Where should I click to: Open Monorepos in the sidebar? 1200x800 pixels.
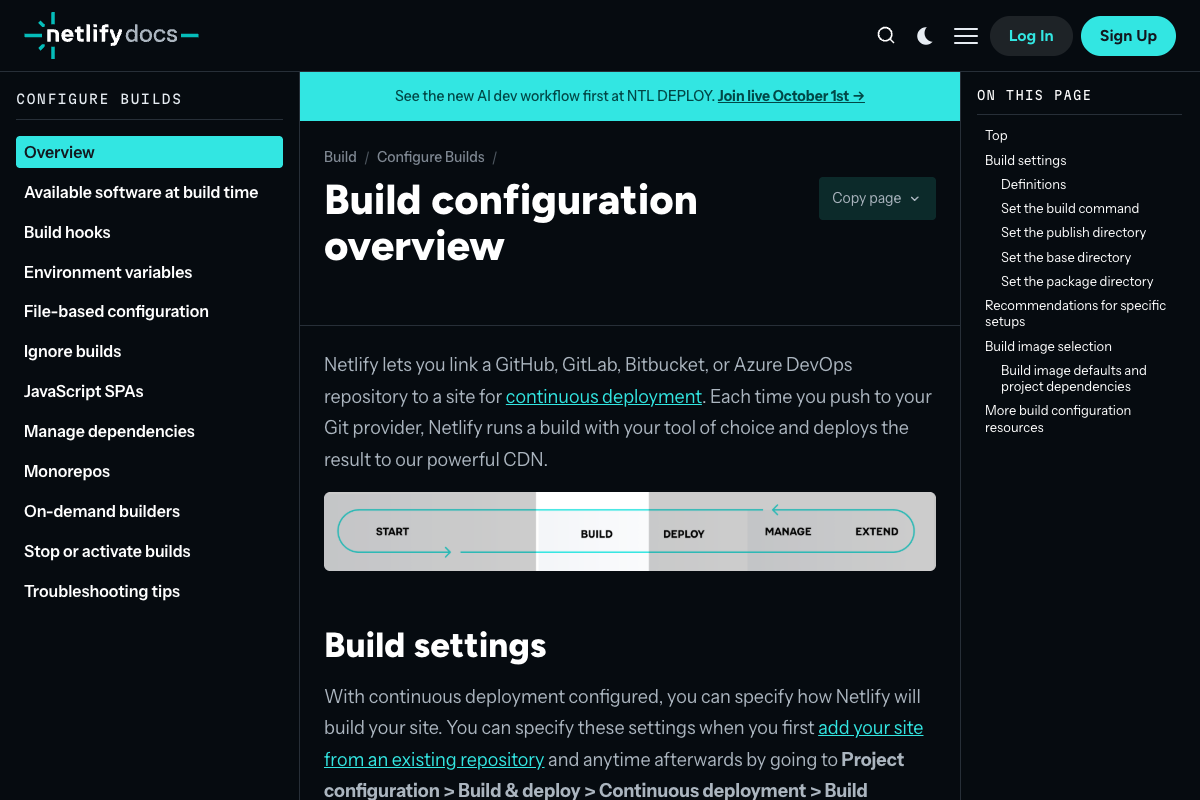pos(67,471)
